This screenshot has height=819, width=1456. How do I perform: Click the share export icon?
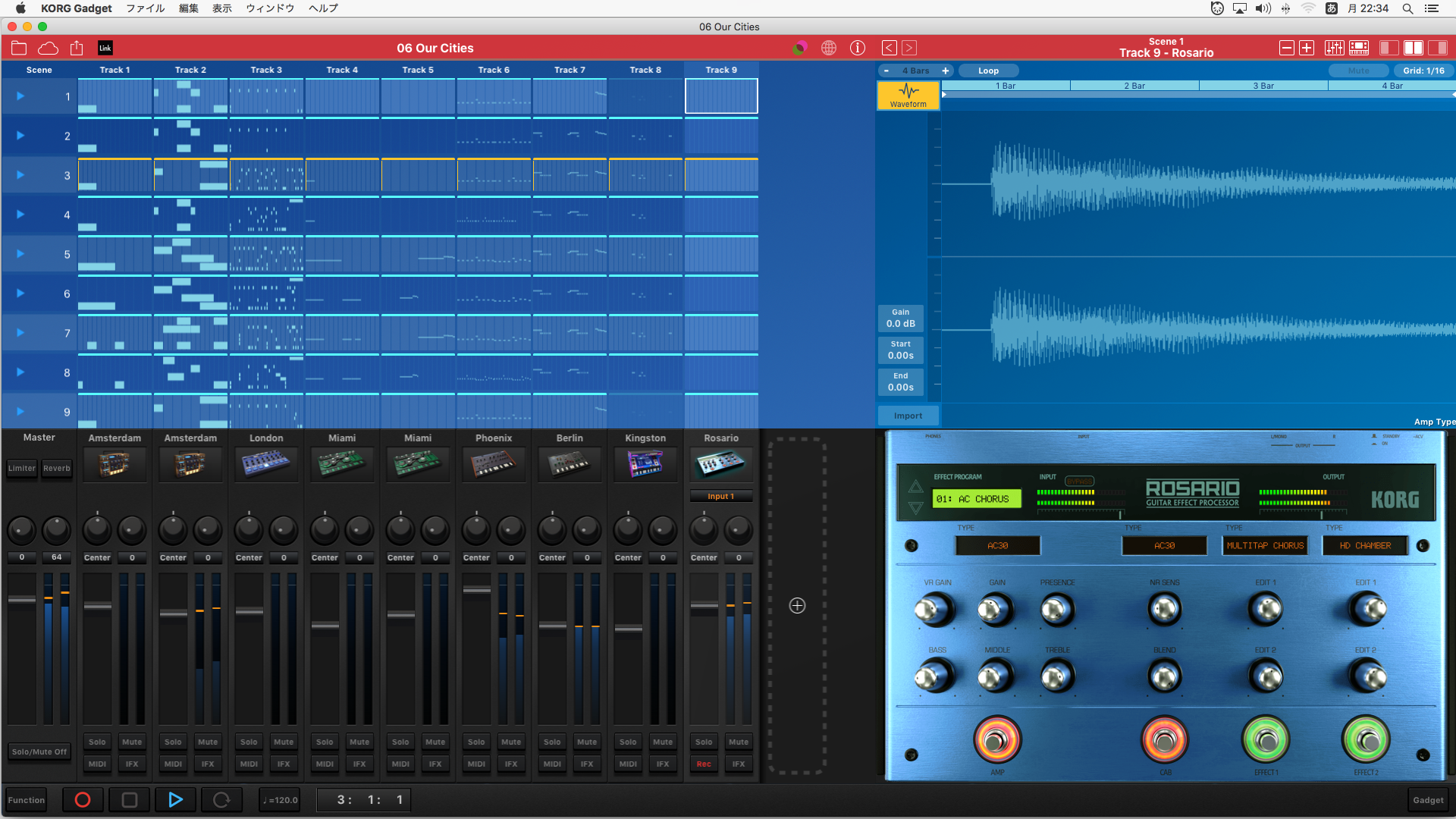click(x=77, y=48)
